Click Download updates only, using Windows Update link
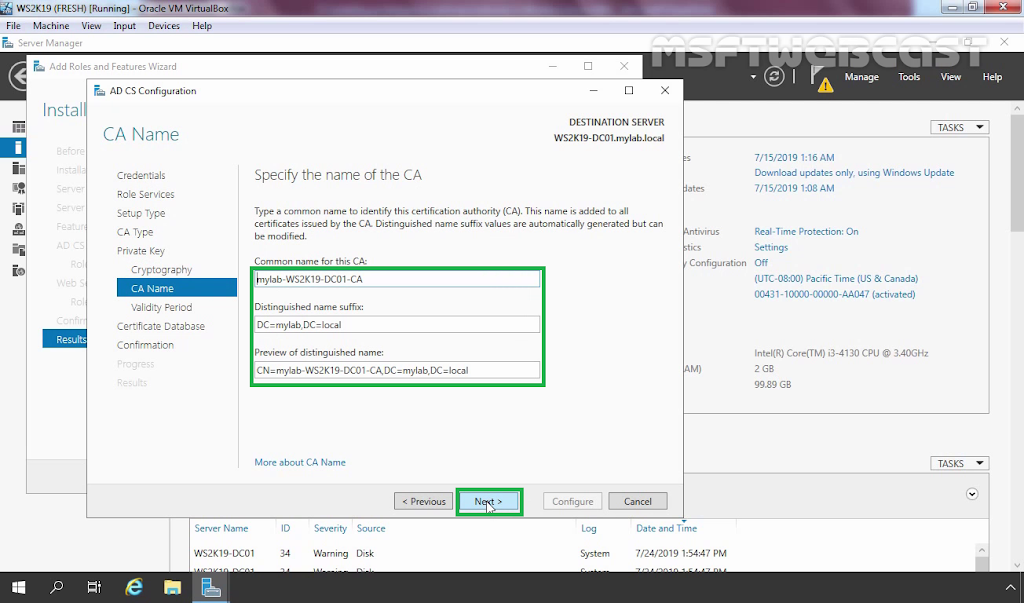The width and height of the screenshot is (1024, 603). (854, 172)
